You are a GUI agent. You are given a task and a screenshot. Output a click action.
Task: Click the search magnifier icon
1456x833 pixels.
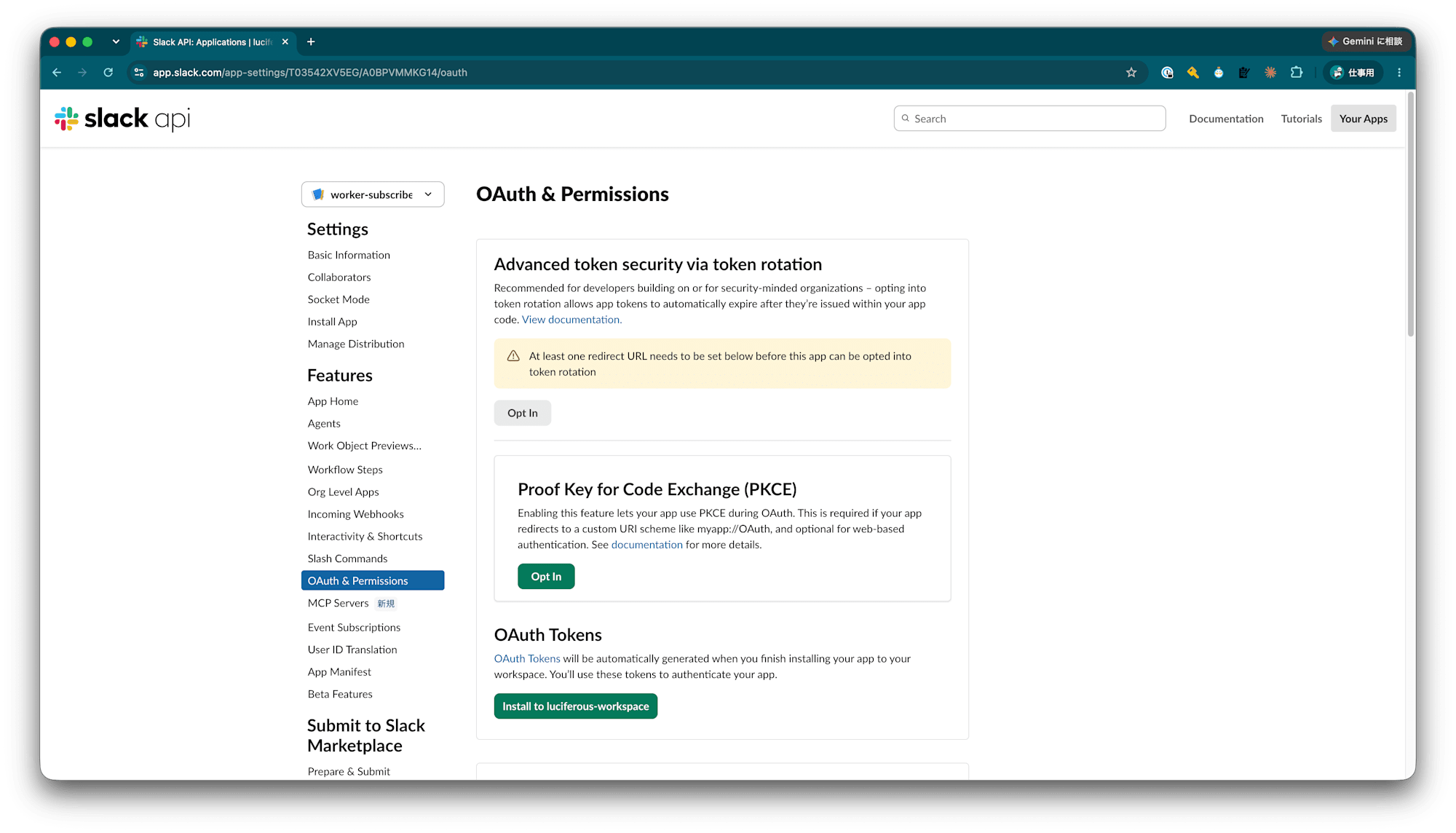tap(906, 119)
